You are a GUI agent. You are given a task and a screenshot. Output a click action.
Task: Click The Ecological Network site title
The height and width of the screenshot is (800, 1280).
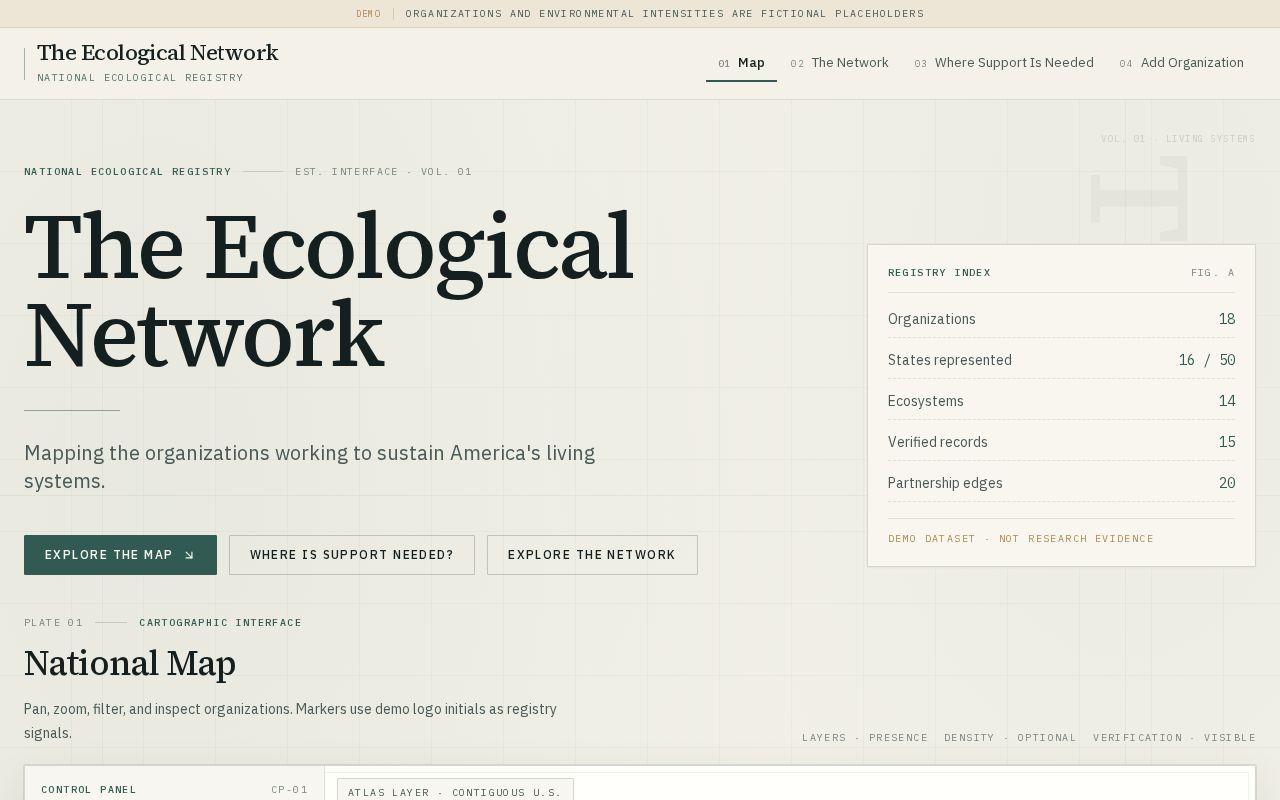click(x=158, y=53)
